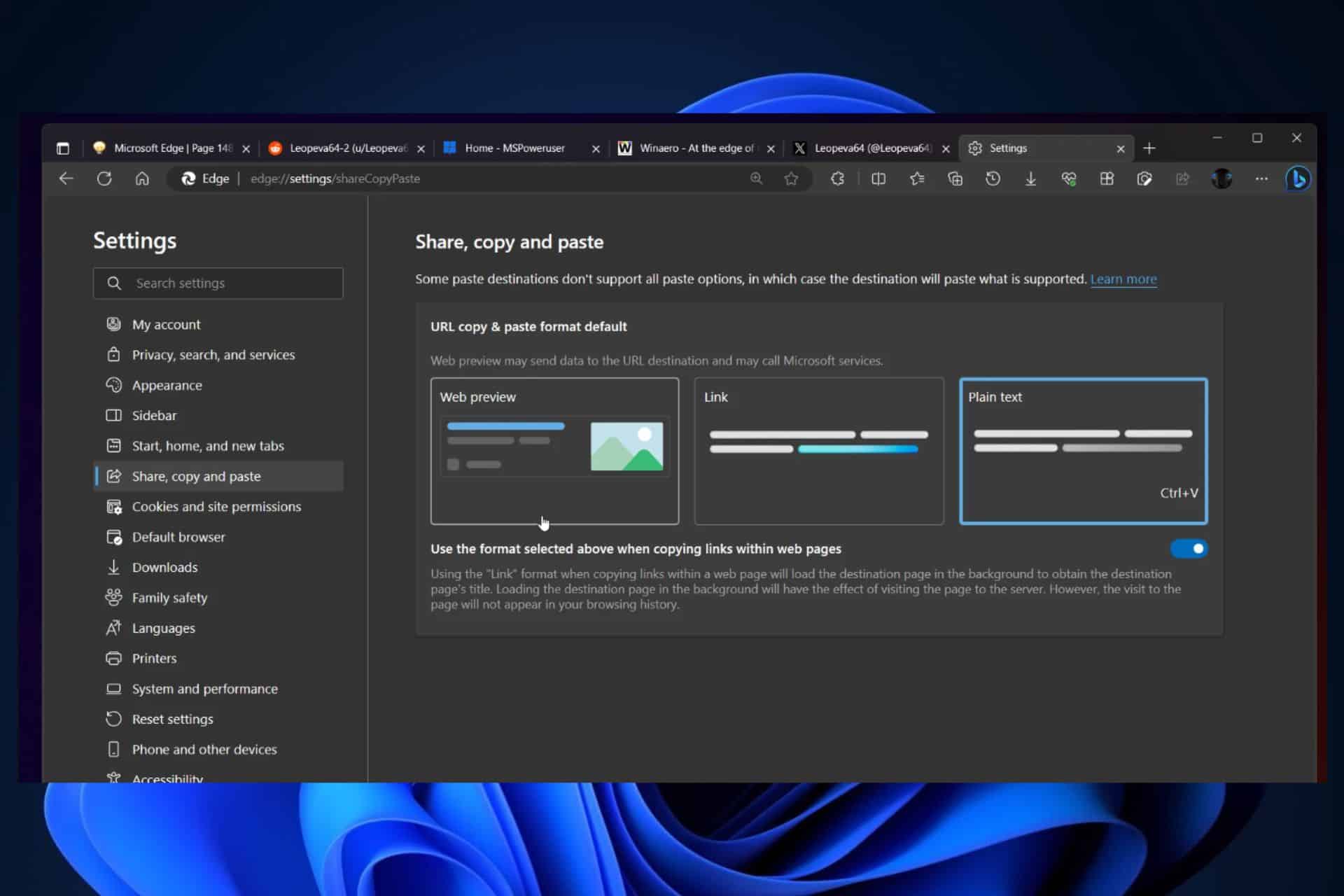This screenshot has width=1344, height=896.
Task: Select Downloads settings section
Action: point(164,567)
